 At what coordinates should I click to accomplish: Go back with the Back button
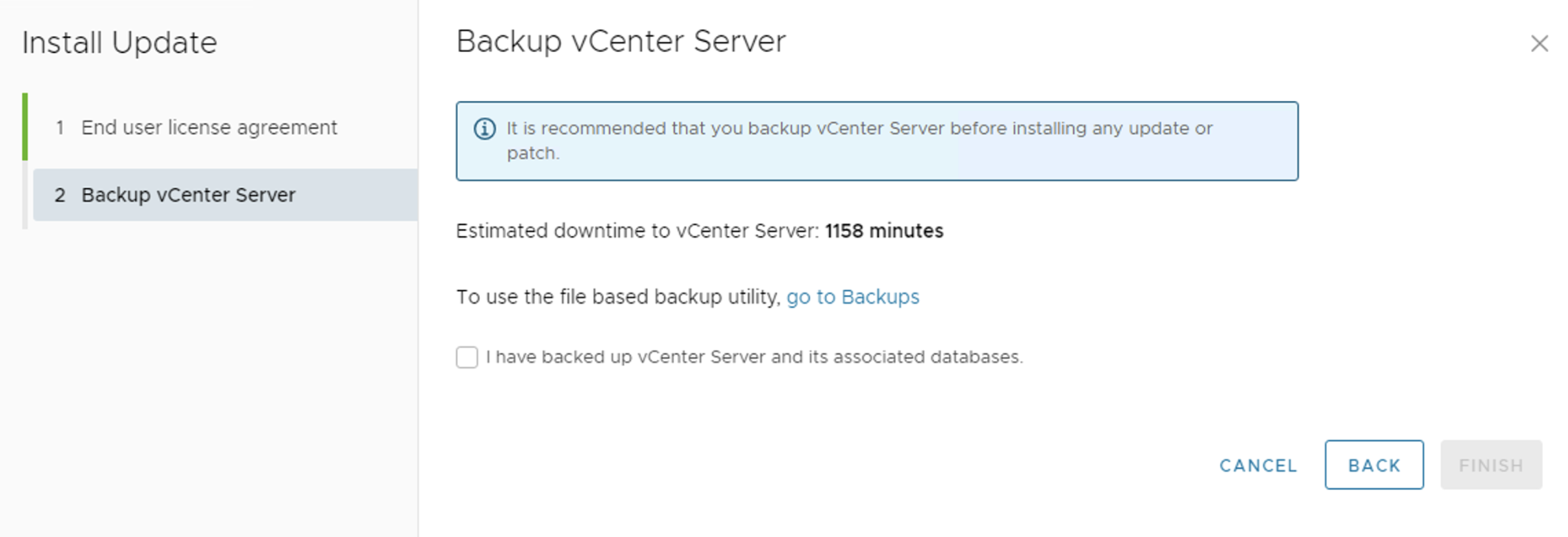click(1374, 465)
